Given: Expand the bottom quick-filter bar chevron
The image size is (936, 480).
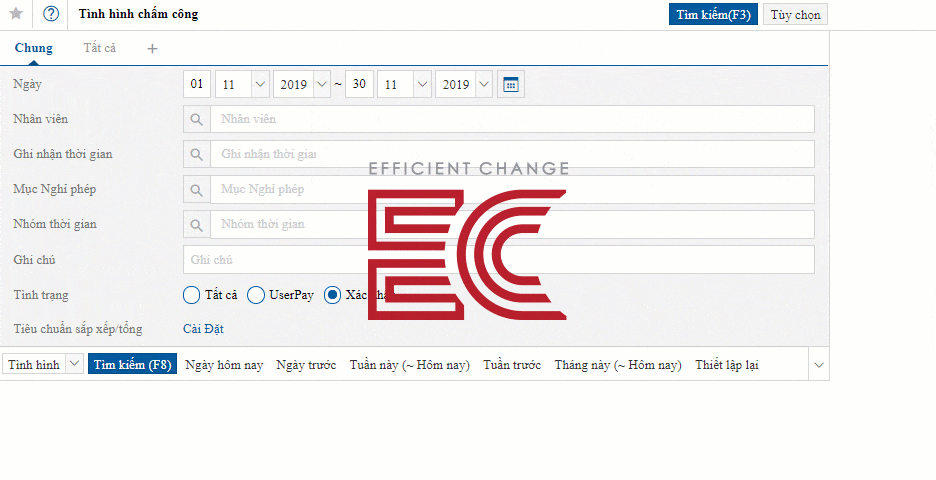Looking at the screenshot, I should pos(819,365).
